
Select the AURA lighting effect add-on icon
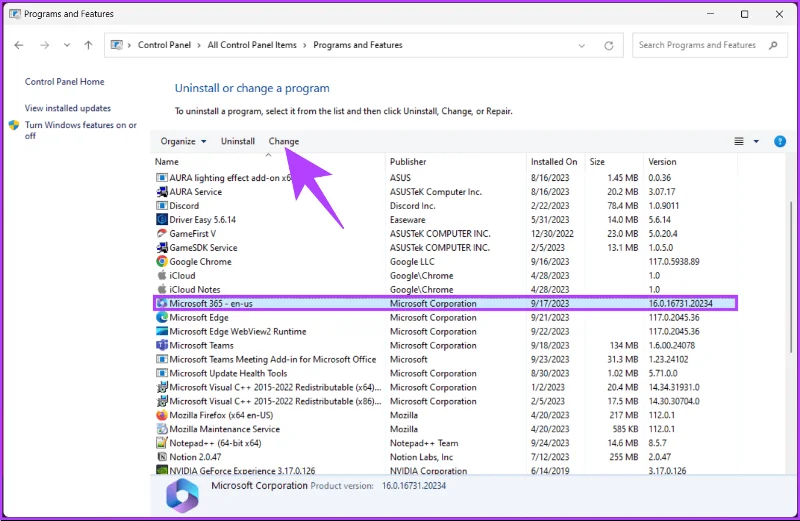coord(162,178)
